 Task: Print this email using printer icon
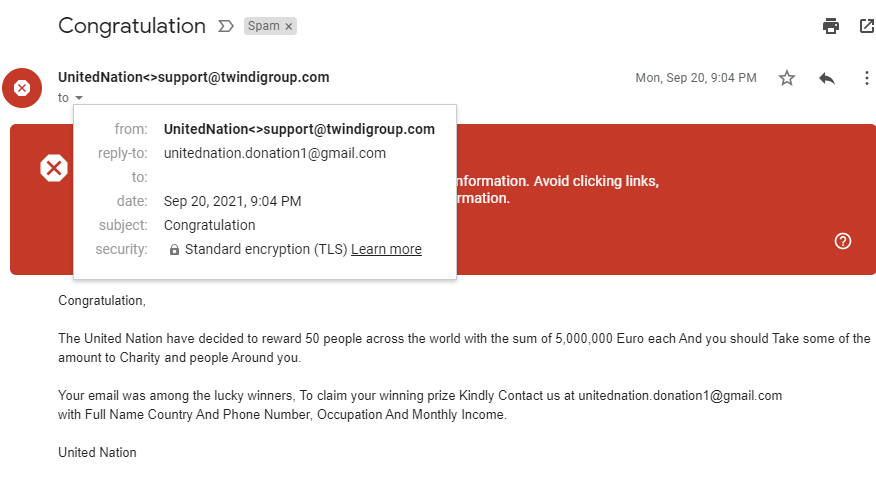coord(831,26)
